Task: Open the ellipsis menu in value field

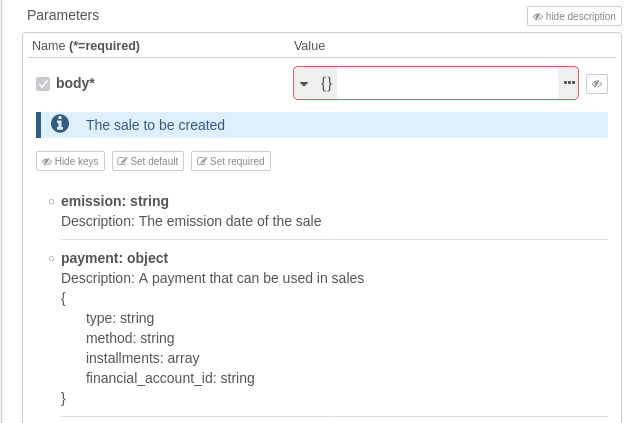Action: (569, 84)
